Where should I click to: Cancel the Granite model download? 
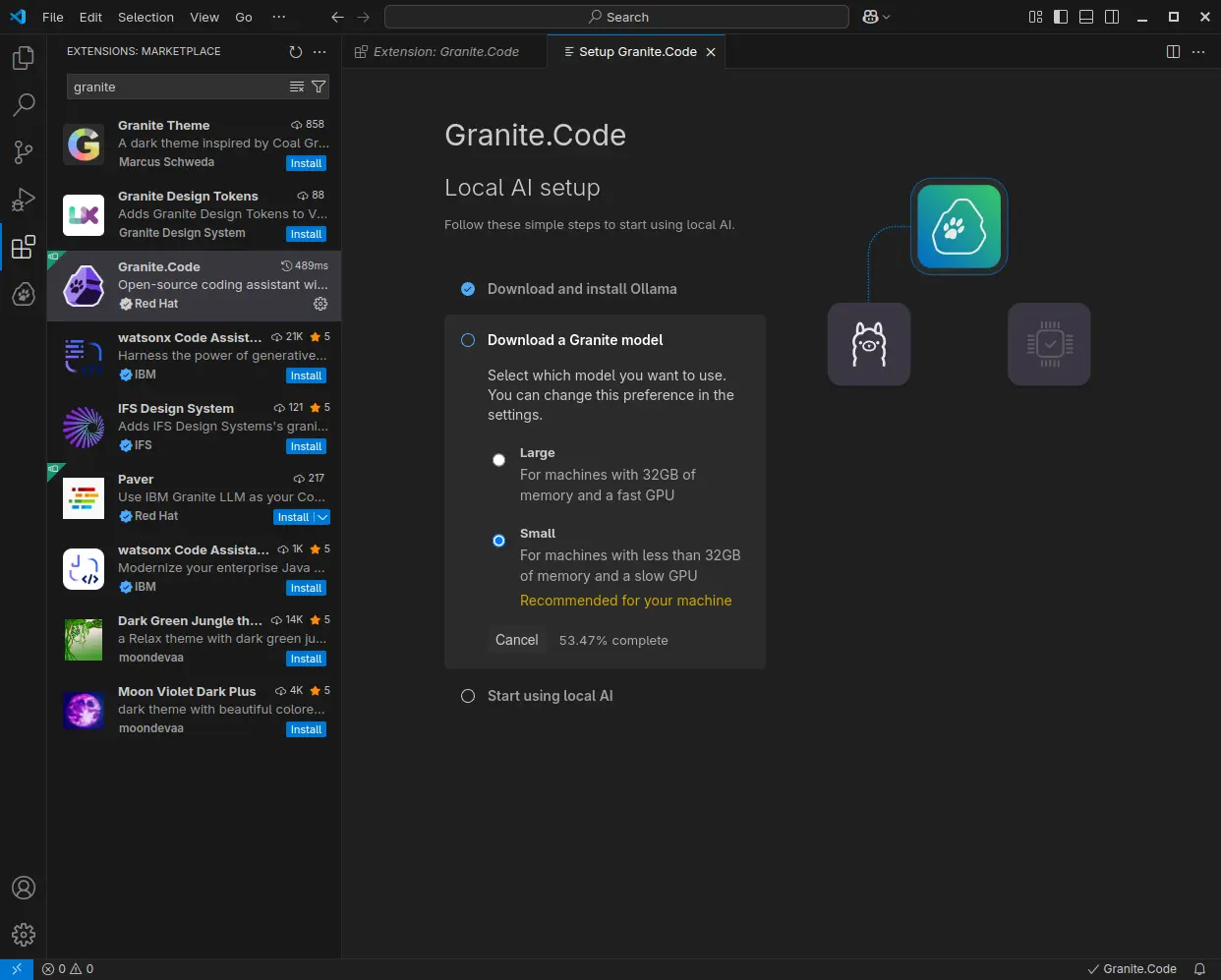(x=517, y=640)
